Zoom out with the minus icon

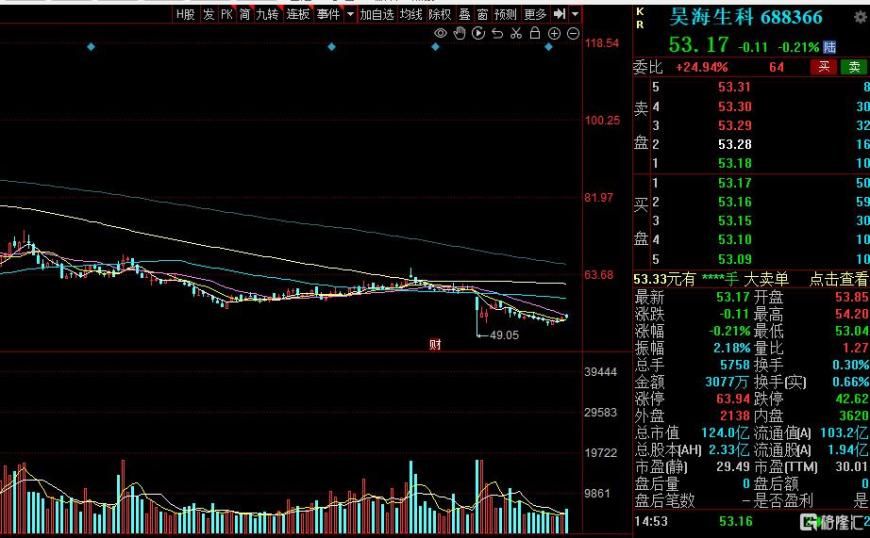point(573,33)
